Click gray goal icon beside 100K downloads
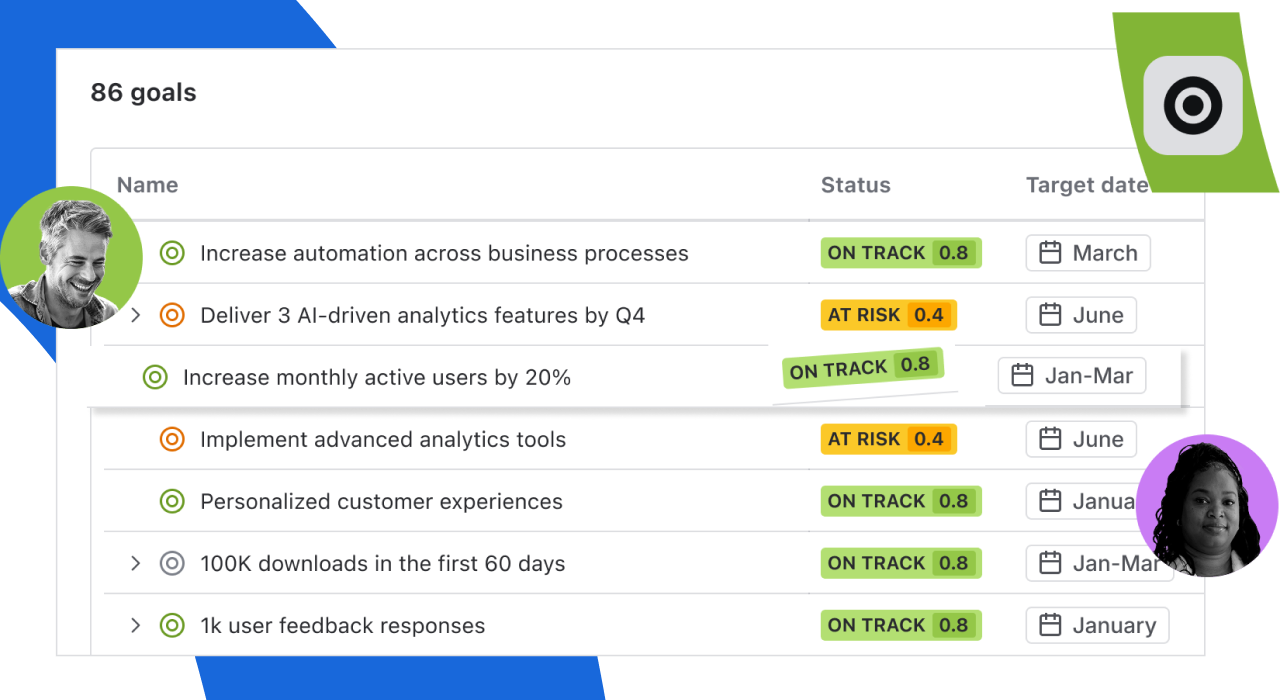Image resolution: width=1286 pixels, height=700 pixels. tap(172, 563)
